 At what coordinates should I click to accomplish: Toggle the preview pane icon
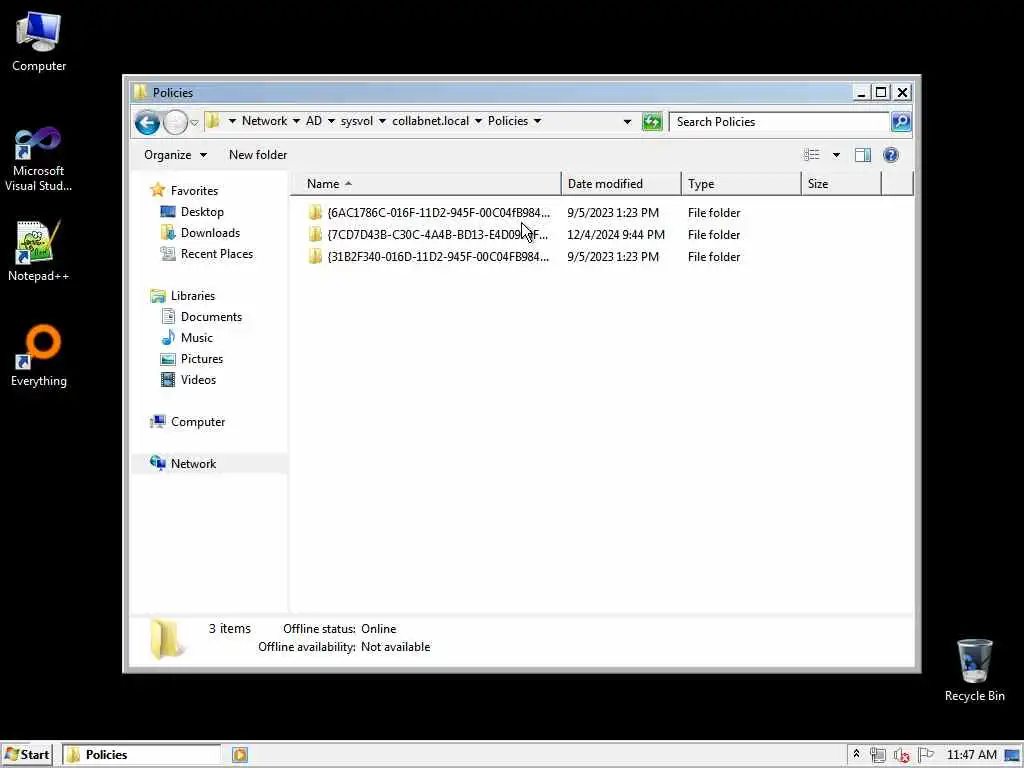(x=863, y=155)
